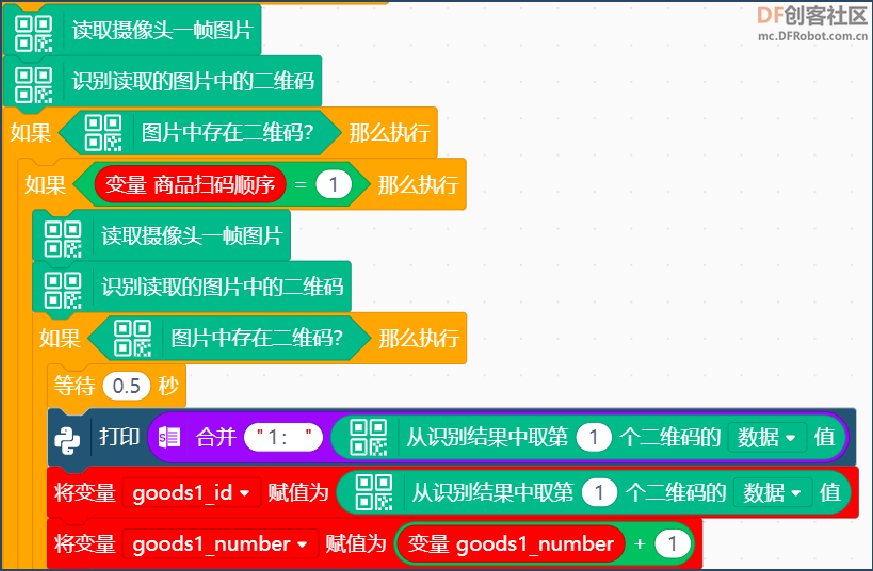The width and height of the screenshot is (873, 571).
Task: Click QR icon in goods1_id assignment block
Action: coord(374,493)
